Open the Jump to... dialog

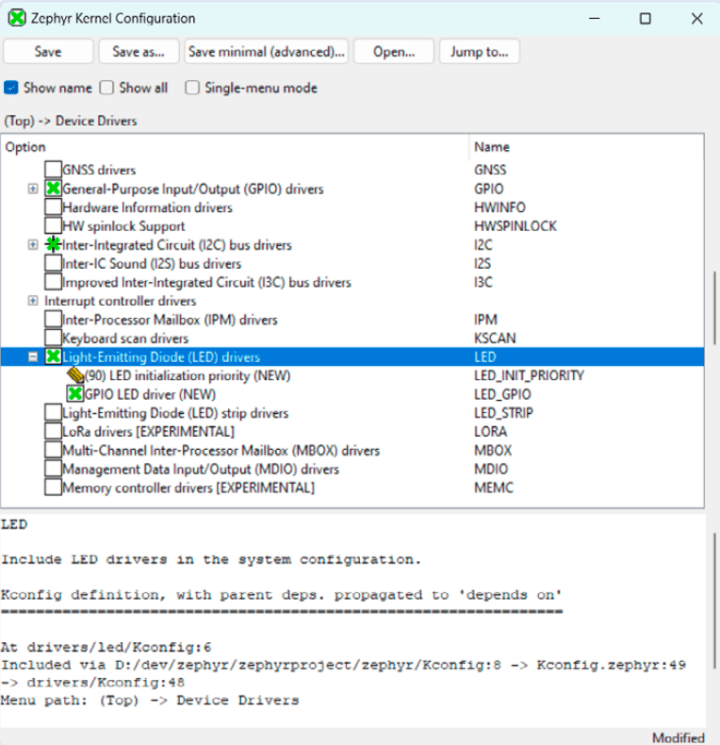[x=479, y=52]
